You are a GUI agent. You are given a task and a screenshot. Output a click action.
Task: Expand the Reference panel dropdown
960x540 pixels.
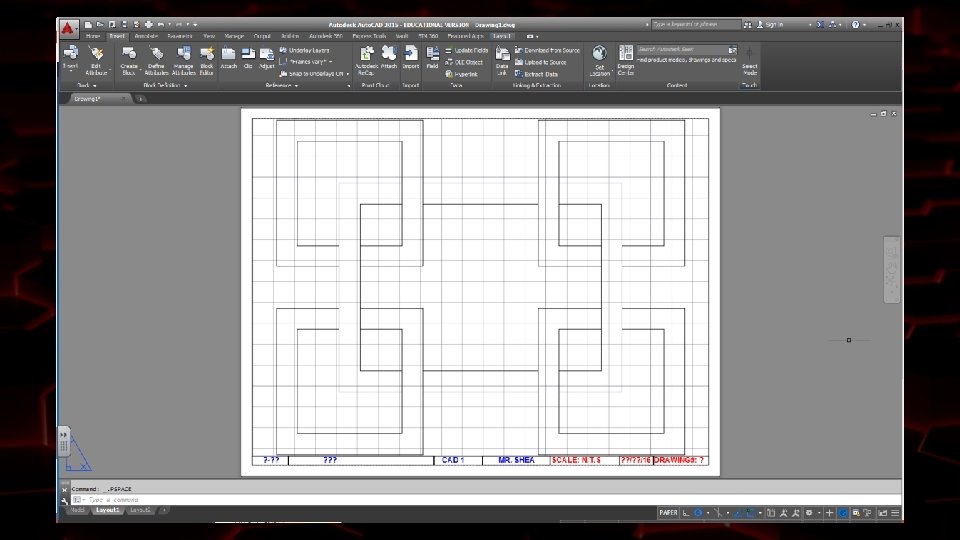[x=296, y=86]
